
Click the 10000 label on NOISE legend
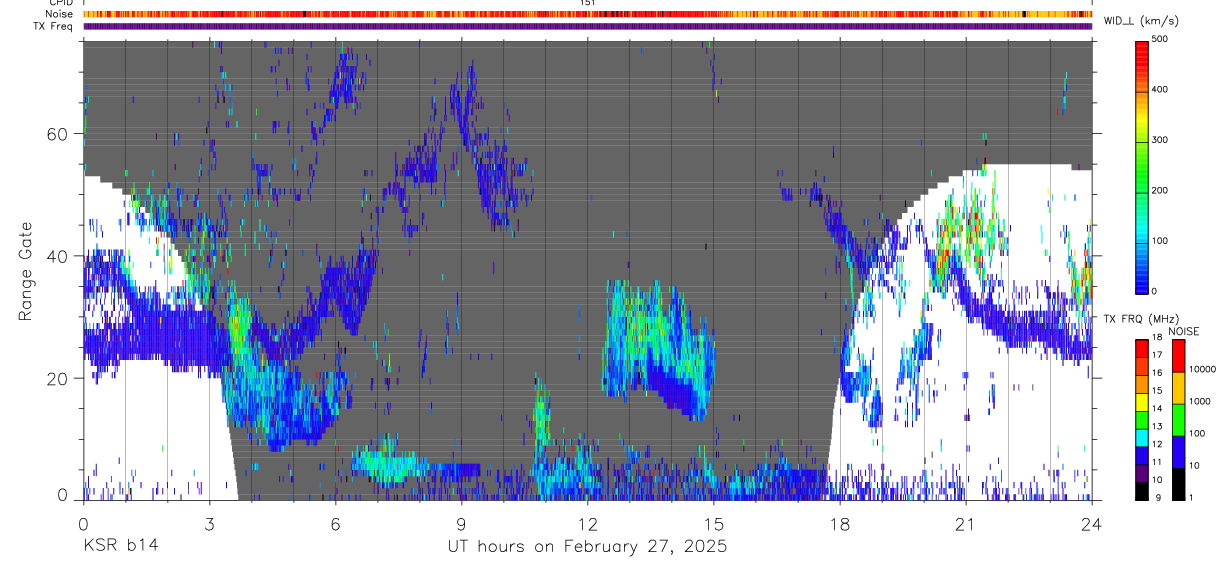point(1202,369)
